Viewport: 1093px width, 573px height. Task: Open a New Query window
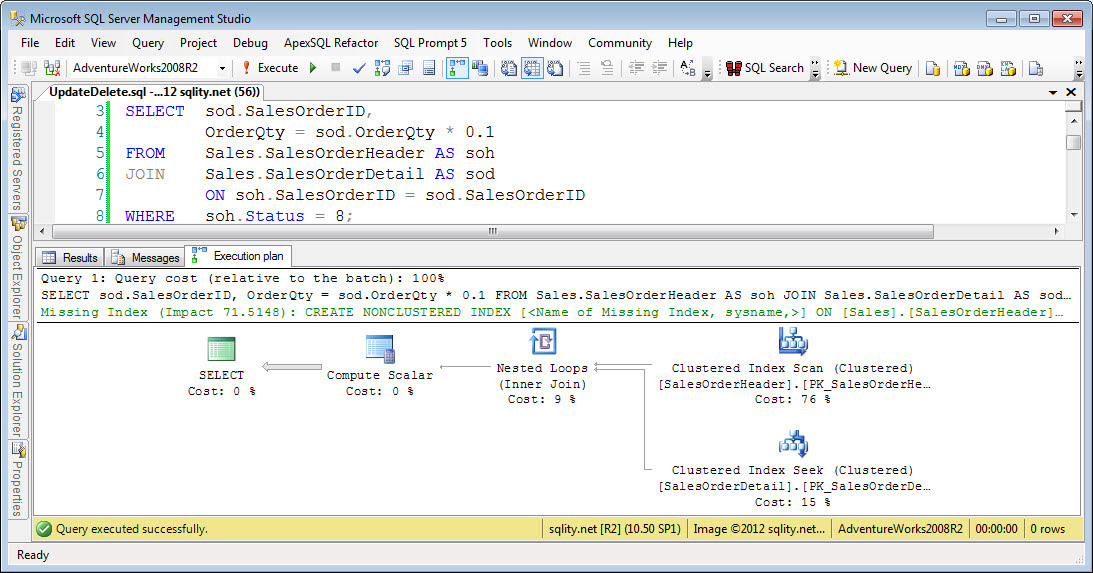point(873,68)
